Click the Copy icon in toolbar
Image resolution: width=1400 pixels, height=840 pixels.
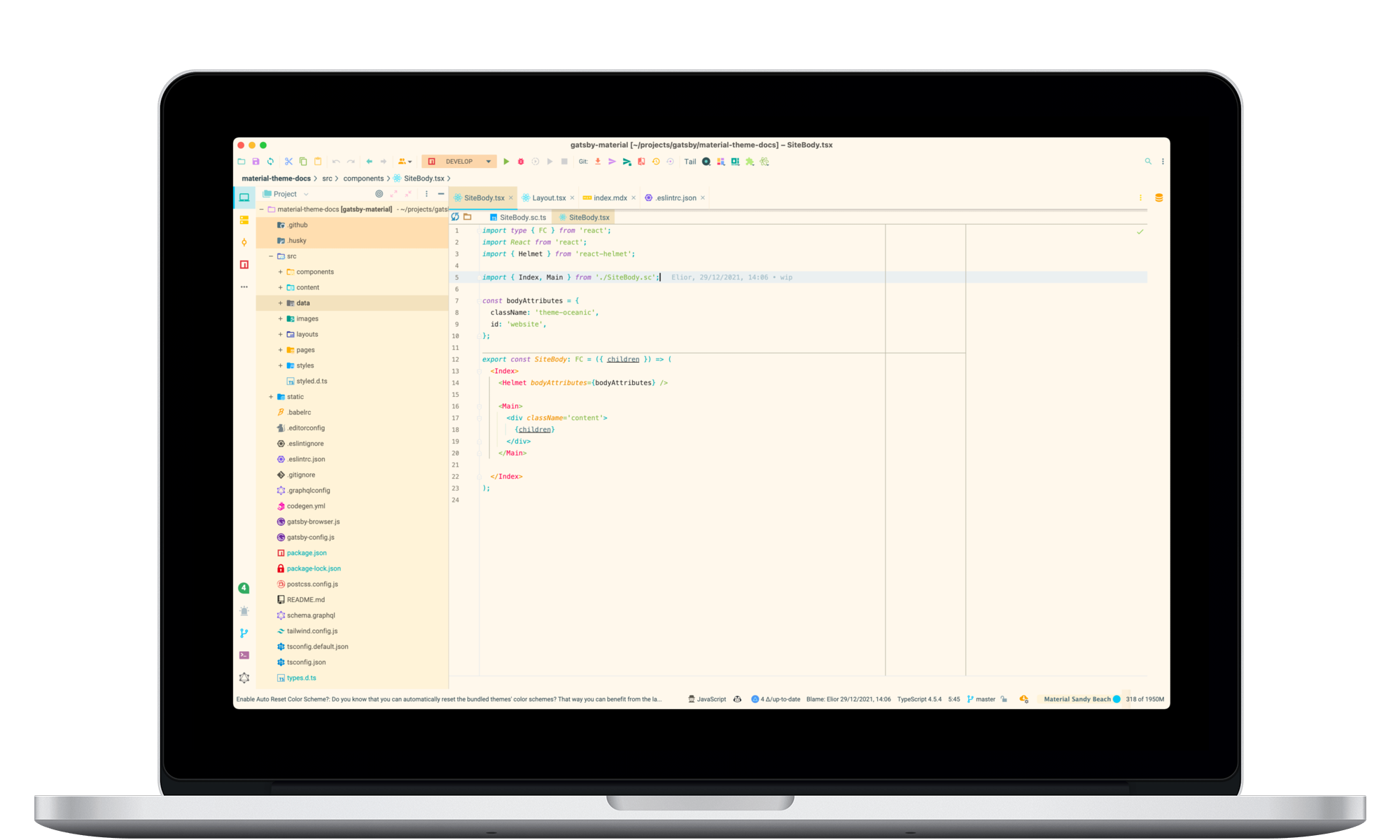pyautogui.click(x=303, y=162)
